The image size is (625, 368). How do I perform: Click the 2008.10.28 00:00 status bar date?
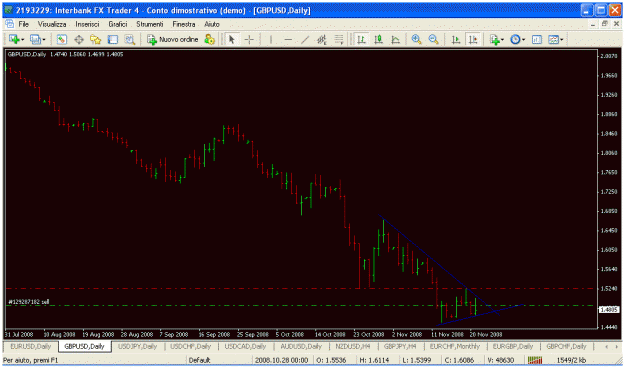tap(281, 360)
